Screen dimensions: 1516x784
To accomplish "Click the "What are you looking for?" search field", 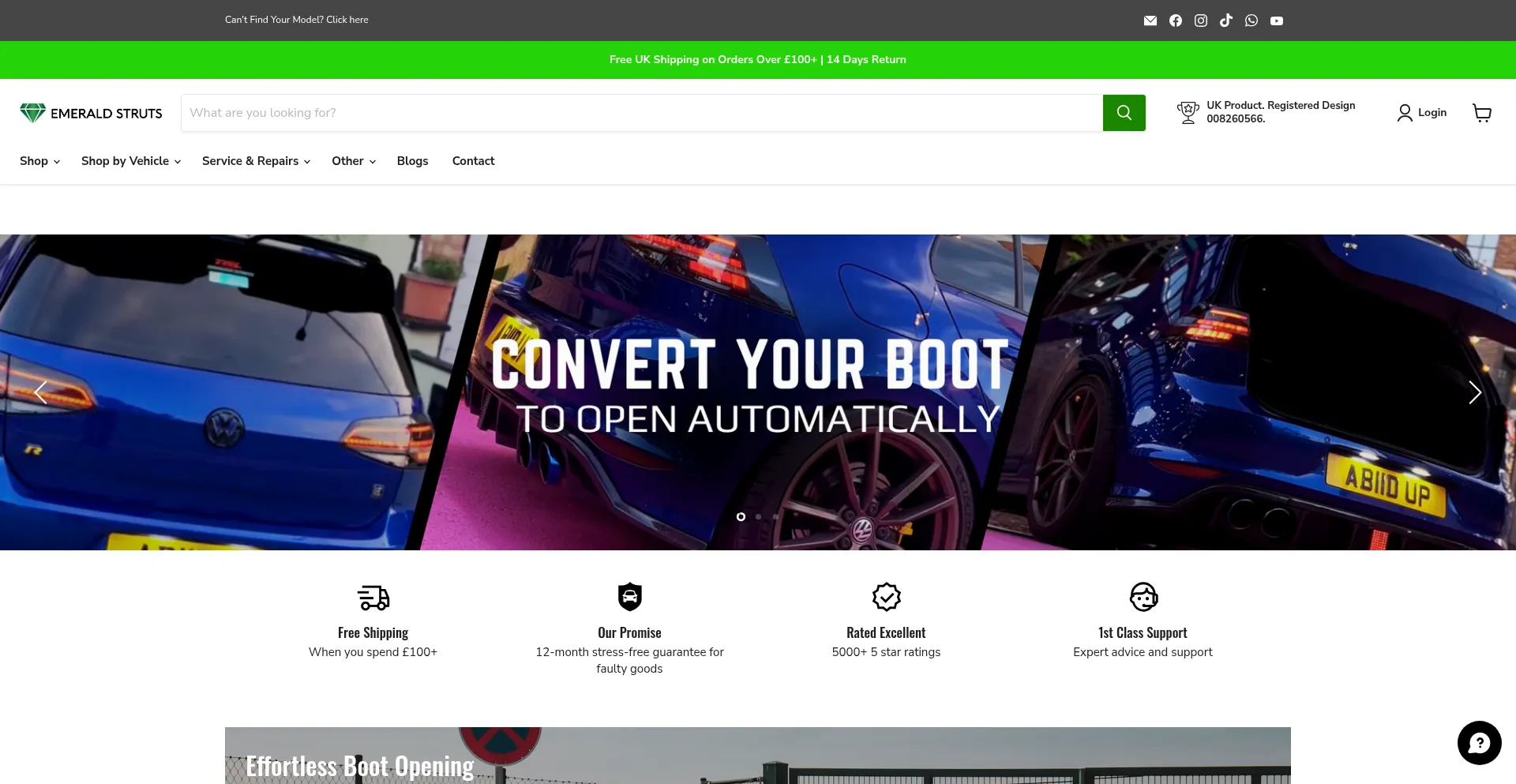I will coord(641,113).
